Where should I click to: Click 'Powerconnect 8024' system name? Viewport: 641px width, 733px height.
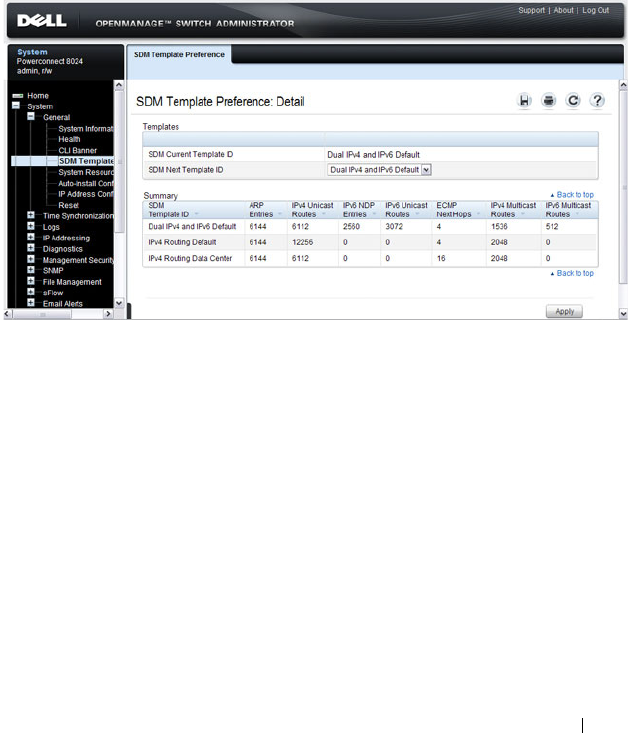pos(50,61)
